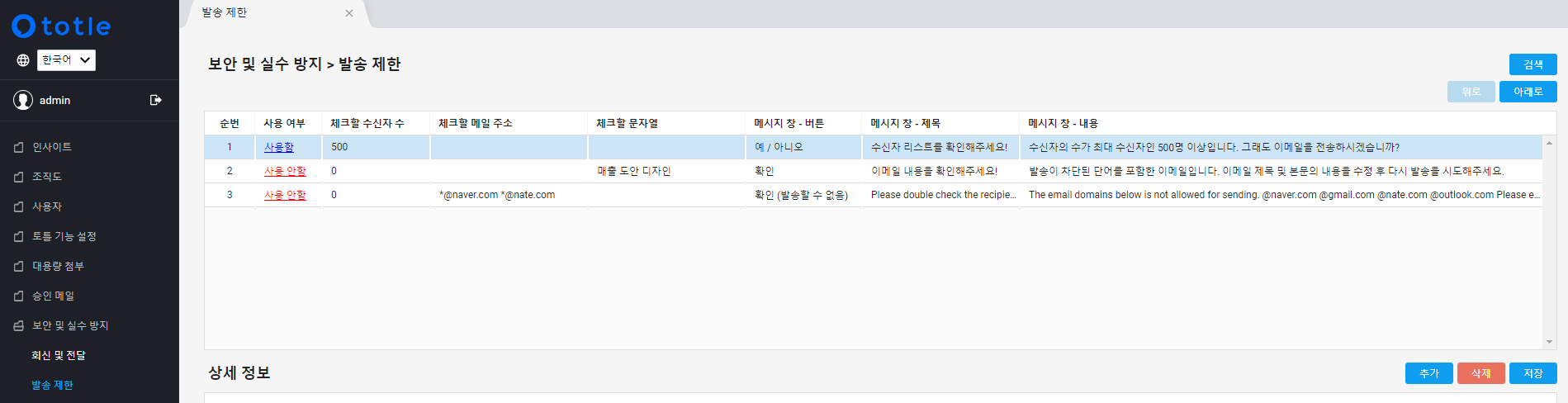
Task: Click the 검색 search button
Action: pyautogui.click(x=1532, y=64)
